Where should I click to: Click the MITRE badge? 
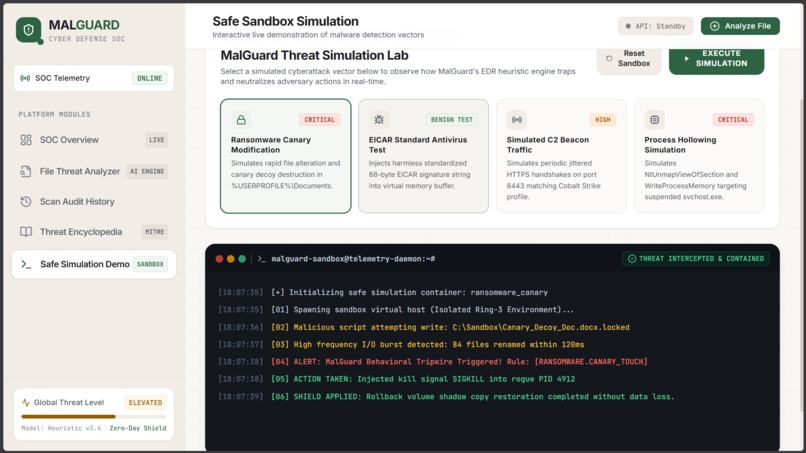pyautogui.click(x=155, y=232)
